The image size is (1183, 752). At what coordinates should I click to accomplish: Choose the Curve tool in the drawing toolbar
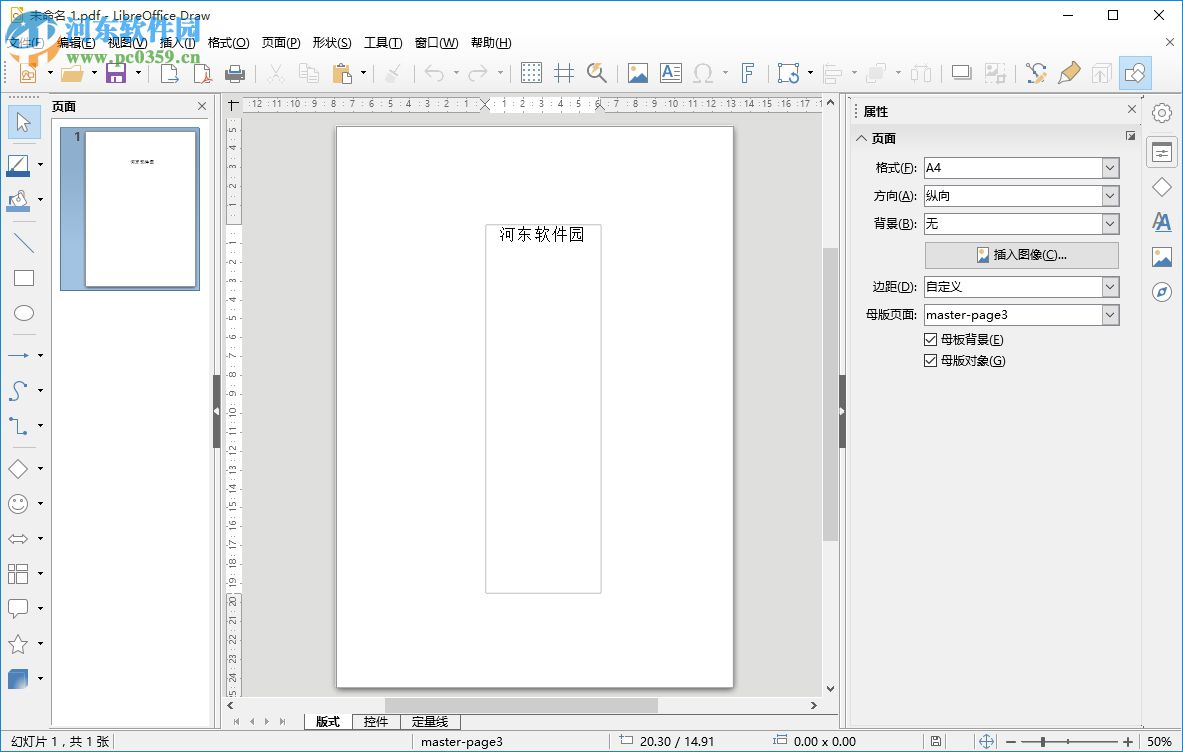(18, 390)
